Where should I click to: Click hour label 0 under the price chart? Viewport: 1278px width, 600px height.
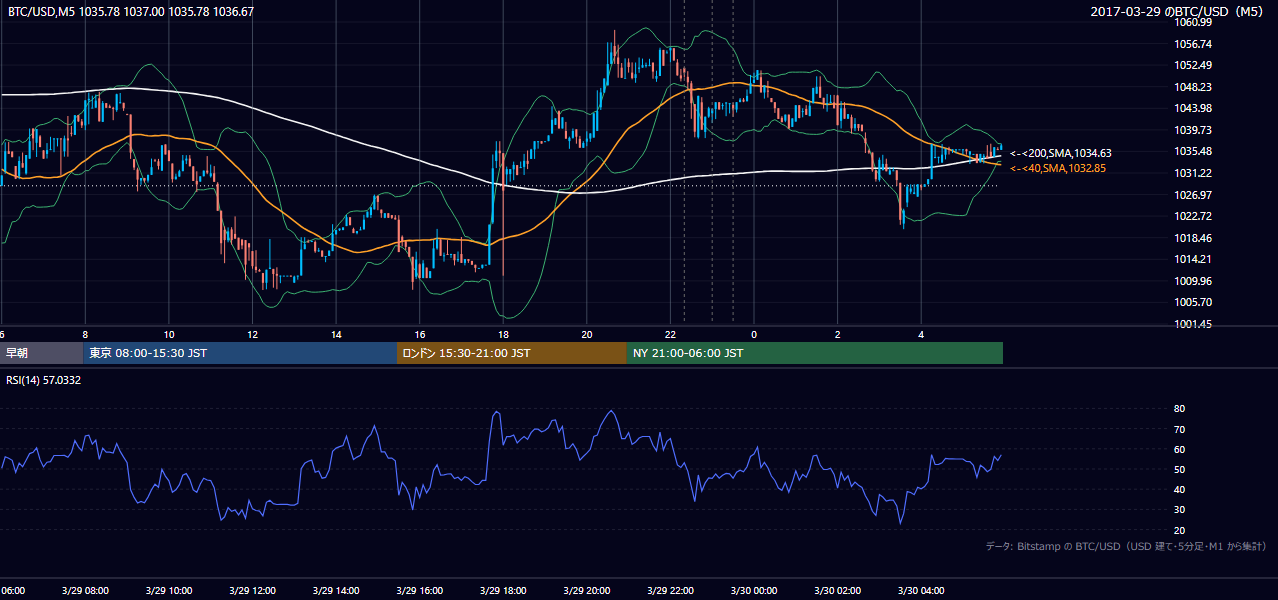(x=754, y=335)
